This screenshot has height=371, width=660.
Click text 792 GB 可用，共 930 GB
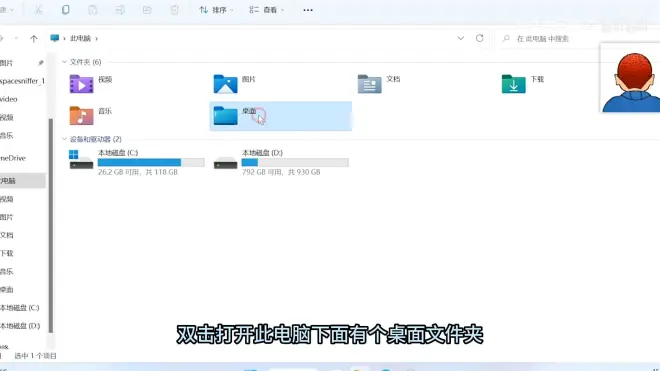pos(281,172)
